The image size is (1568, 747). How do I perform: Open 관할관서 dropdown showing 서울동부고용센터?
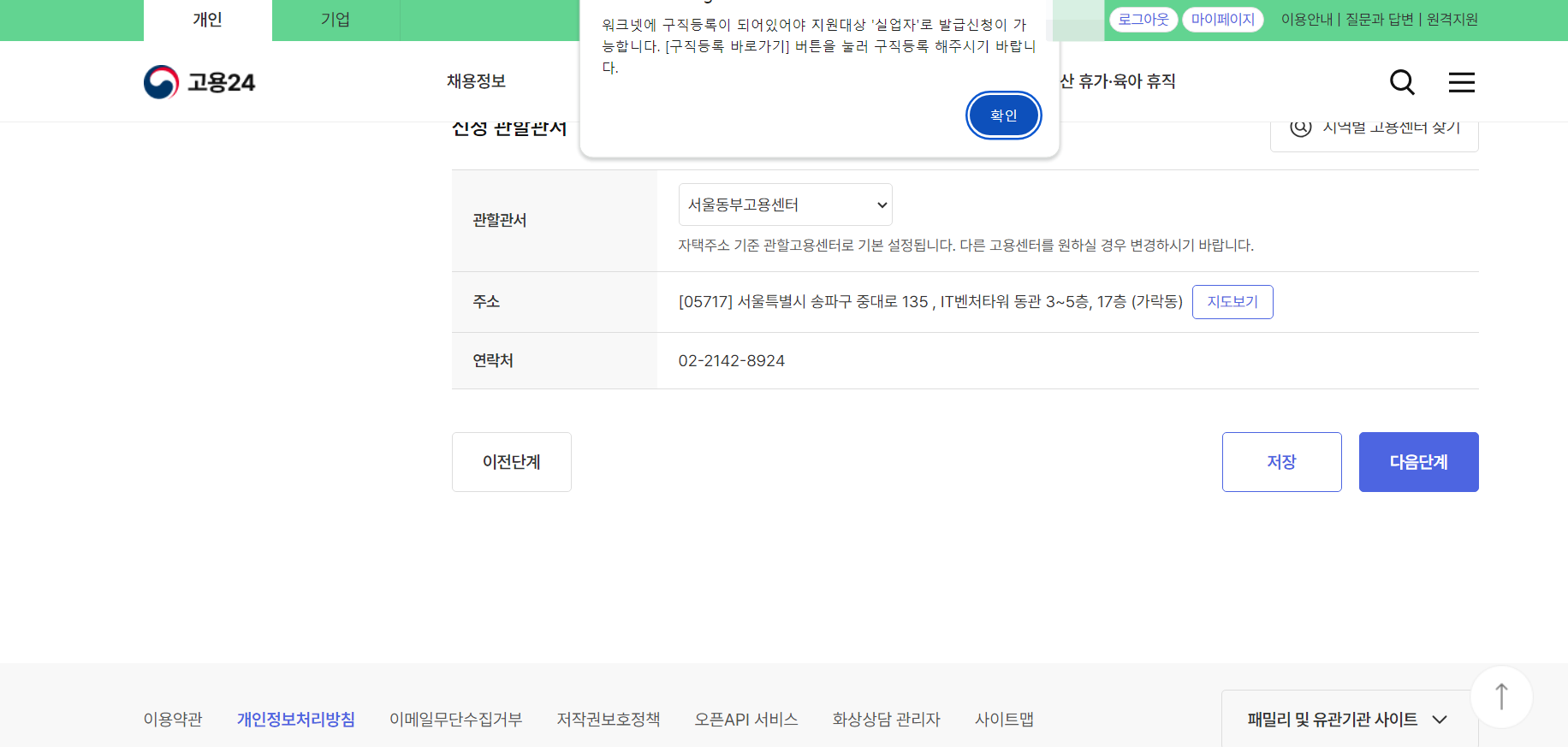785,205
